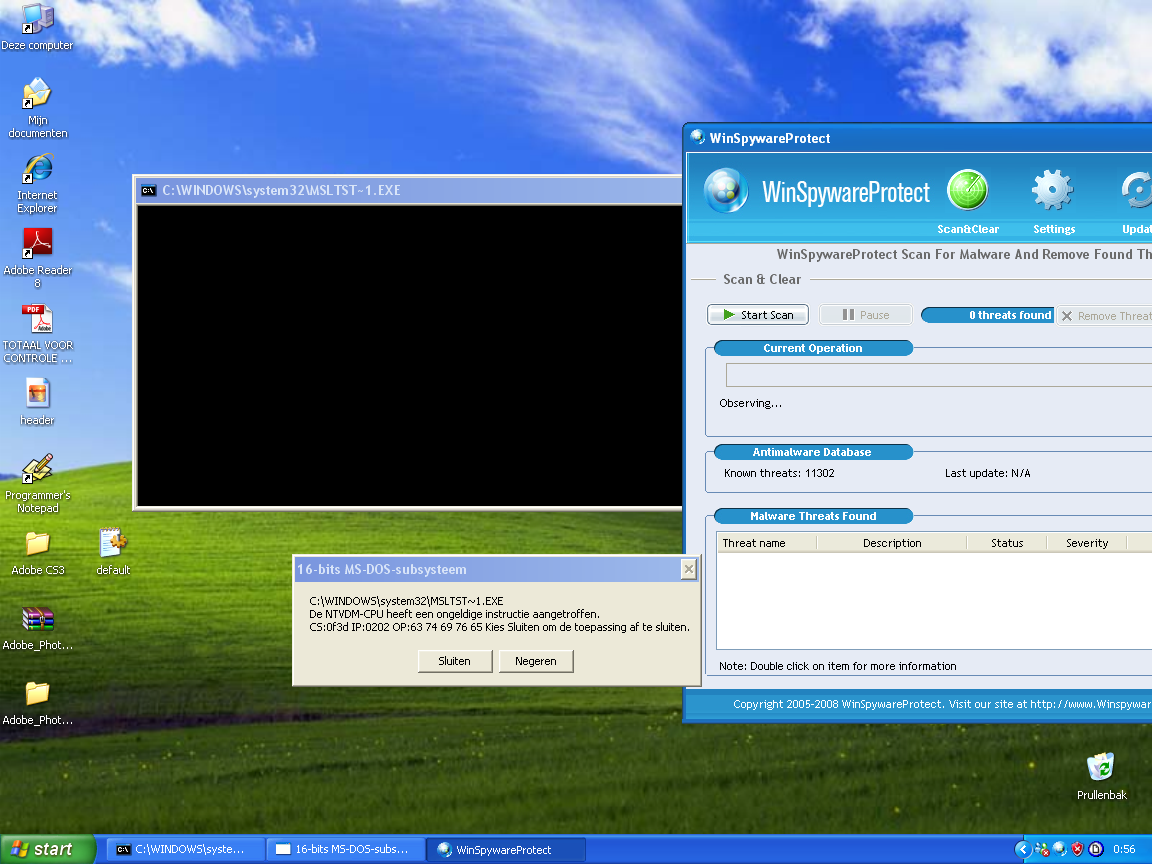This screenshot has height=864, width=1152.
Task: Click the C:\WINDOWS\system32\MSLTST~1.EXE window title bar
Action: point(410,190)
